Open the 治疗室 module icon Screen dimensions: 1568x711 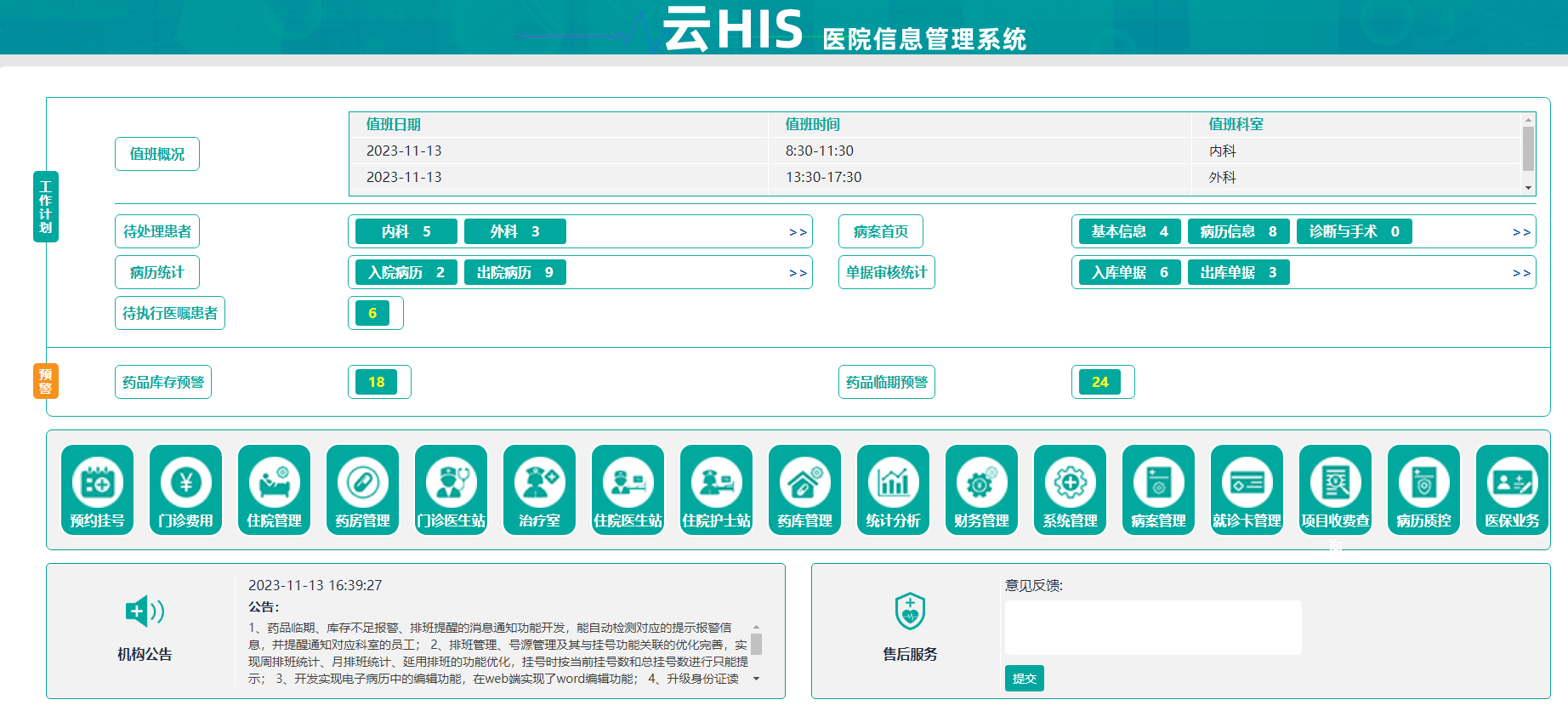click(x=540, y=490)
